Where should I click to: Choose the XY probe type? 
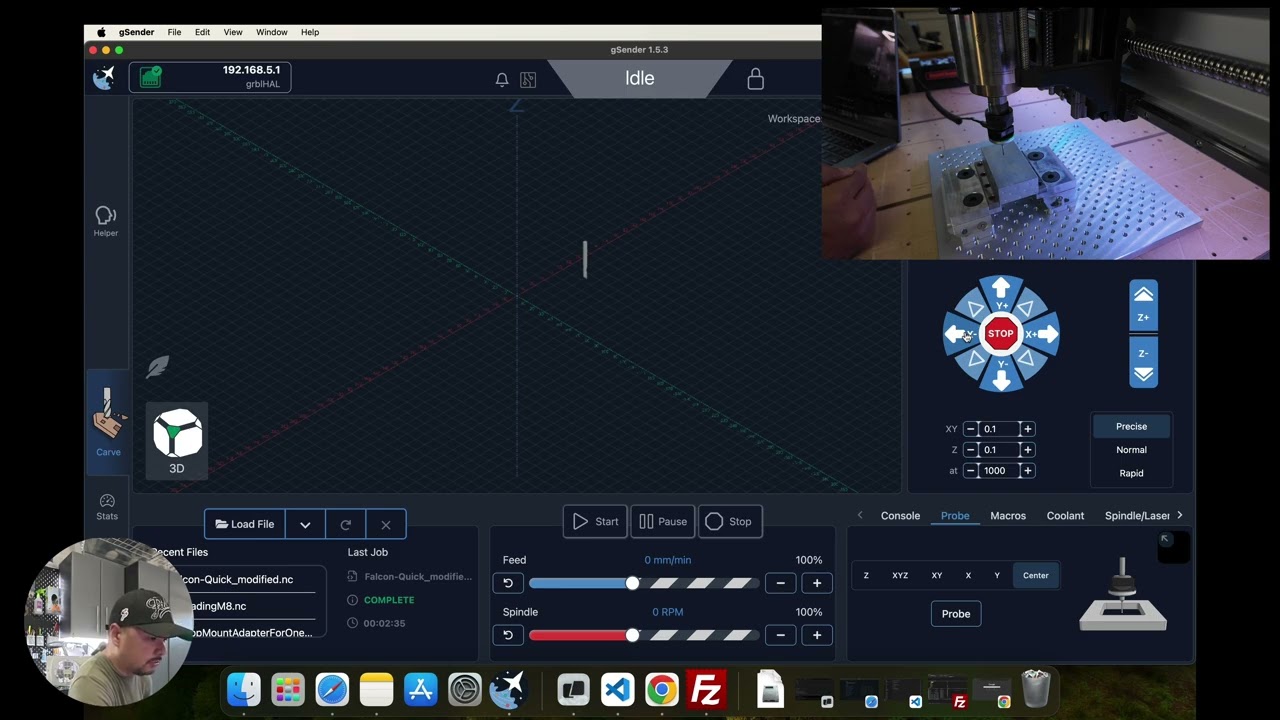click(x=937, y=575)
